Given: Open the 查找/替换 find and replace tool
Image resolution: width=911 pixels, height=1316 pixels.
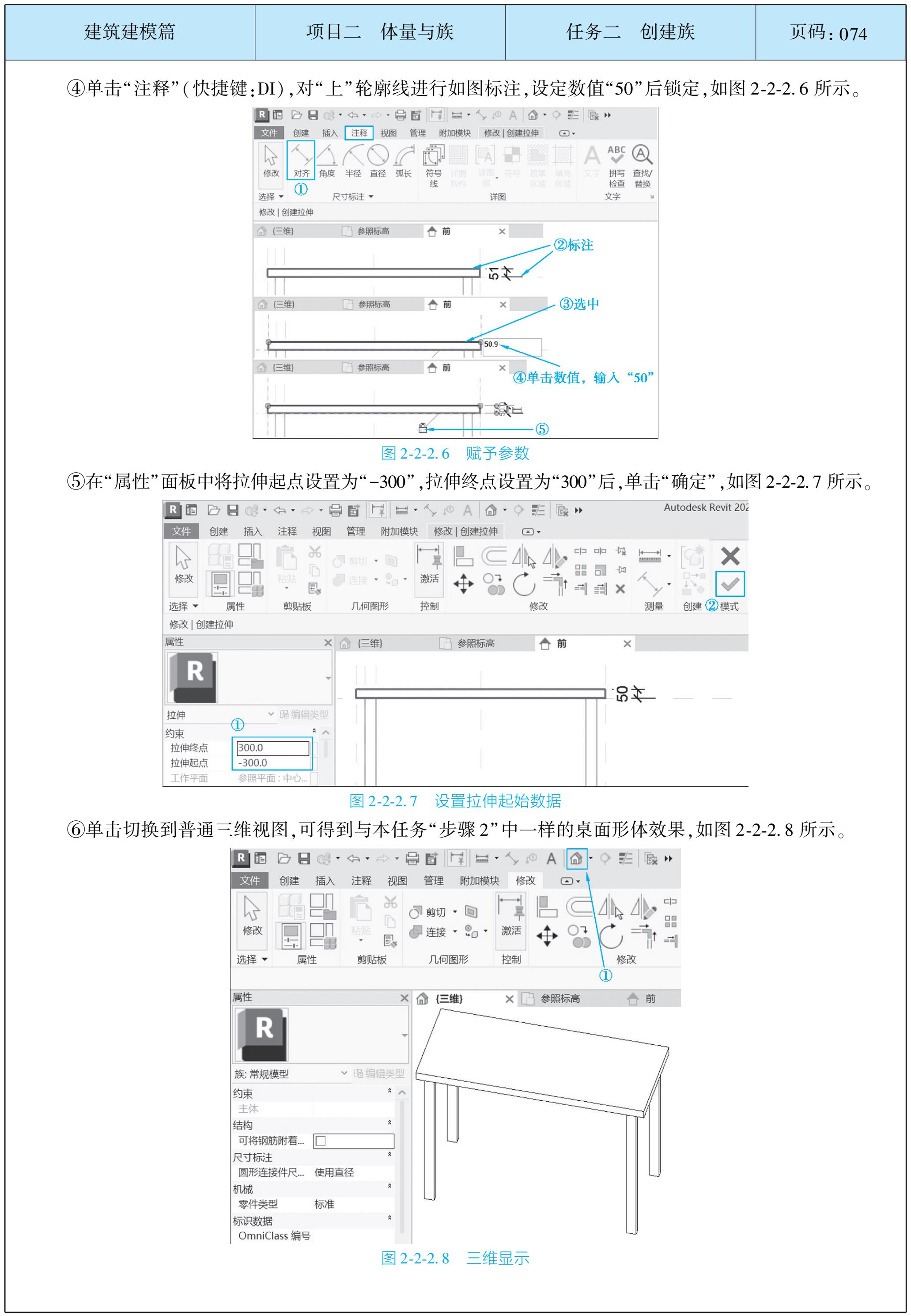Looking at the screenshot, I should (642, 166).
